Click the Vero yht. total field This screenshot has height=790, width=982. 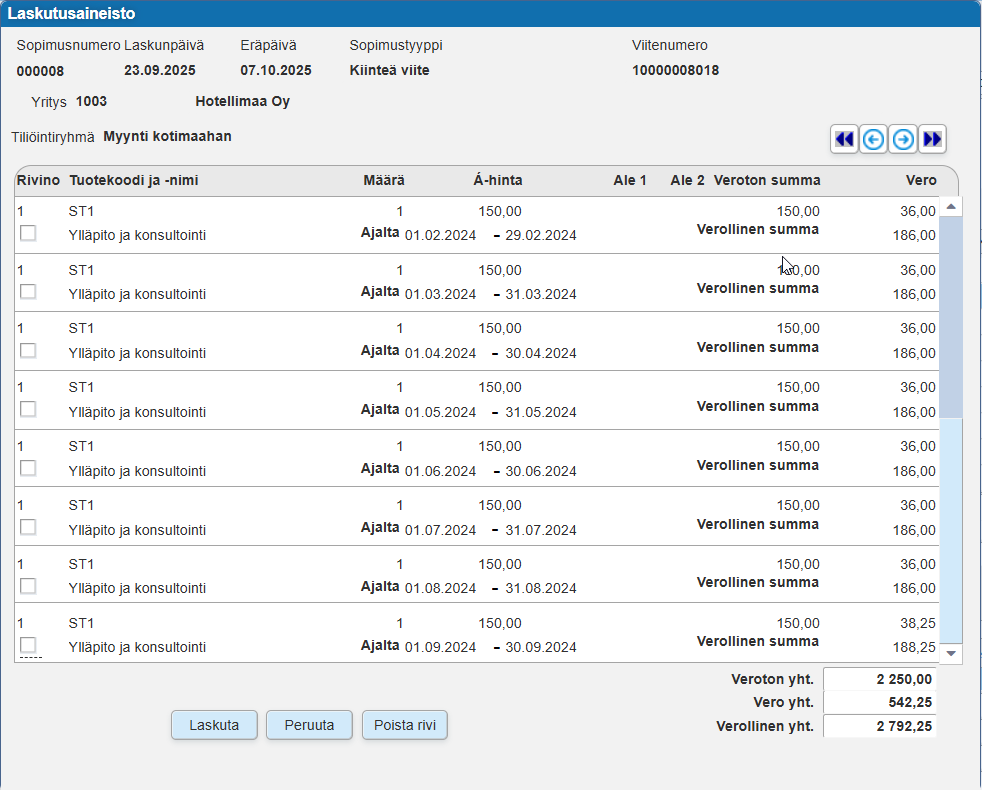click(879, 702)
